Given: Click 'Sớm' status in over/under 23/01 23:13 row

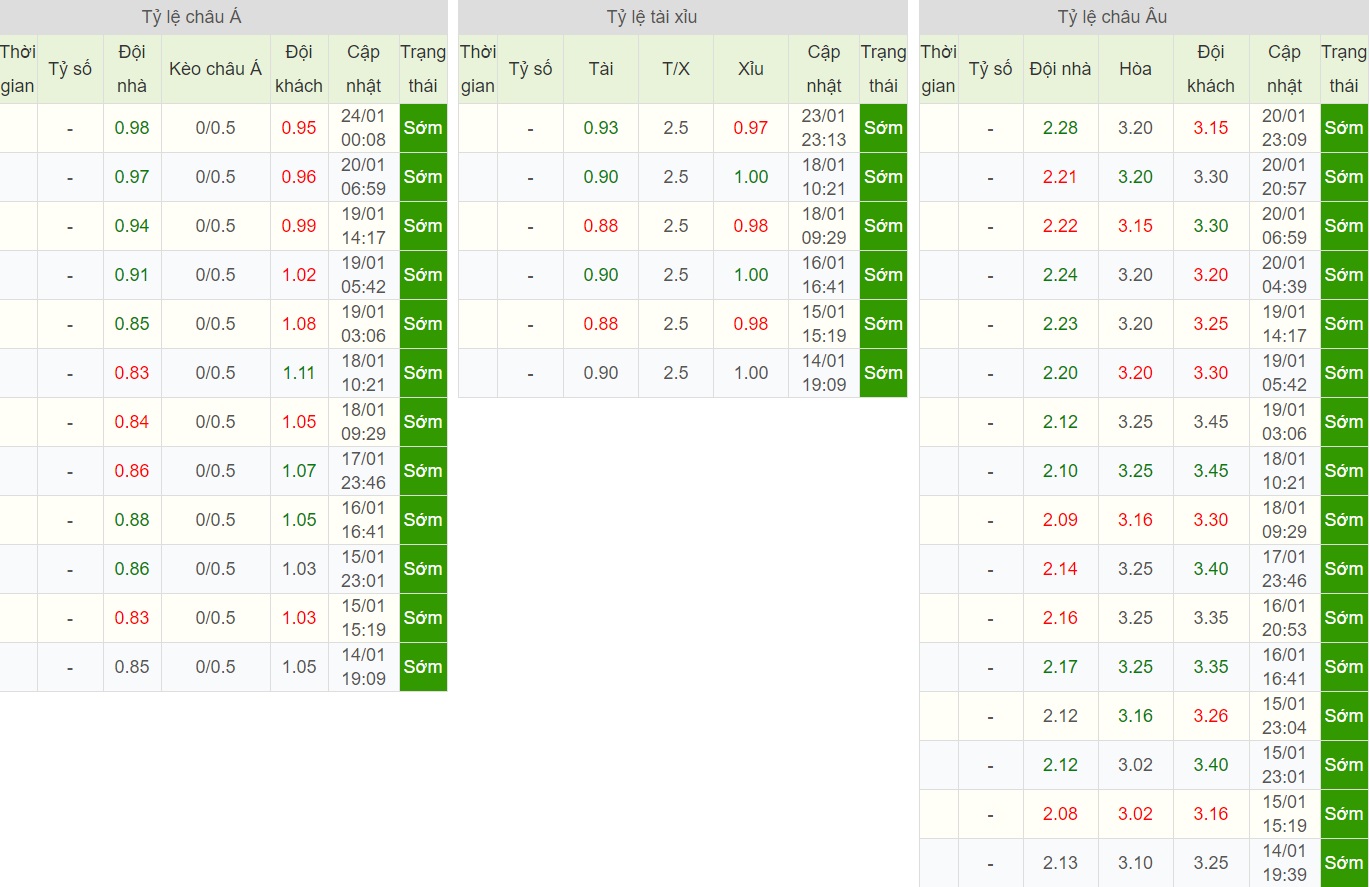Looking at the screenshot, I should 883,128.
